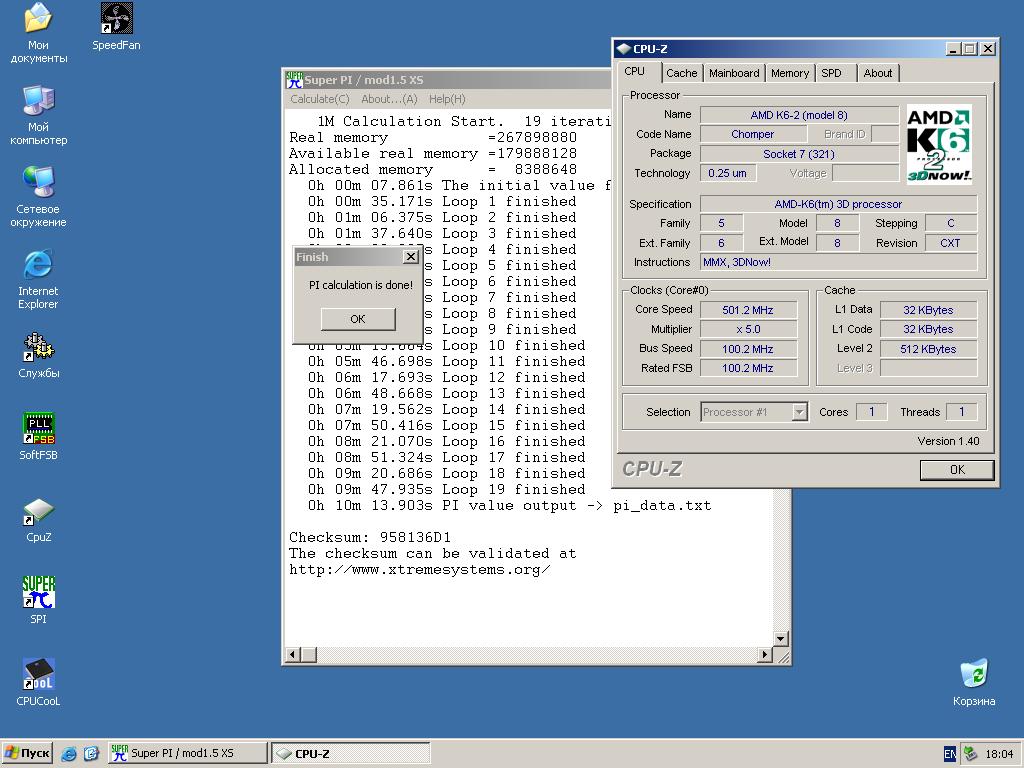Click the 501.2 MHz core speed value
The image size is (1024, 768).
click(748, 310)
